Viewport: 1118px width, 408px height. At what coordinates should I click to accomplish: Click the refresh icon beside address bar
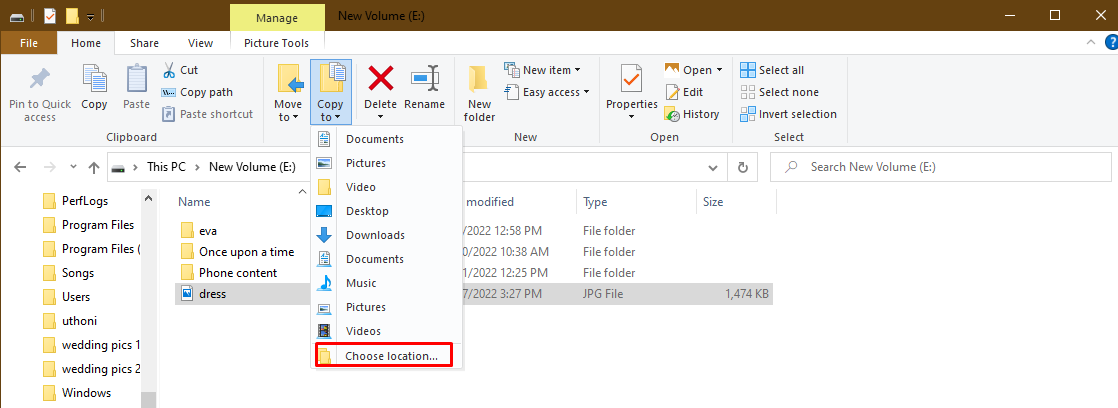[742, 167]
